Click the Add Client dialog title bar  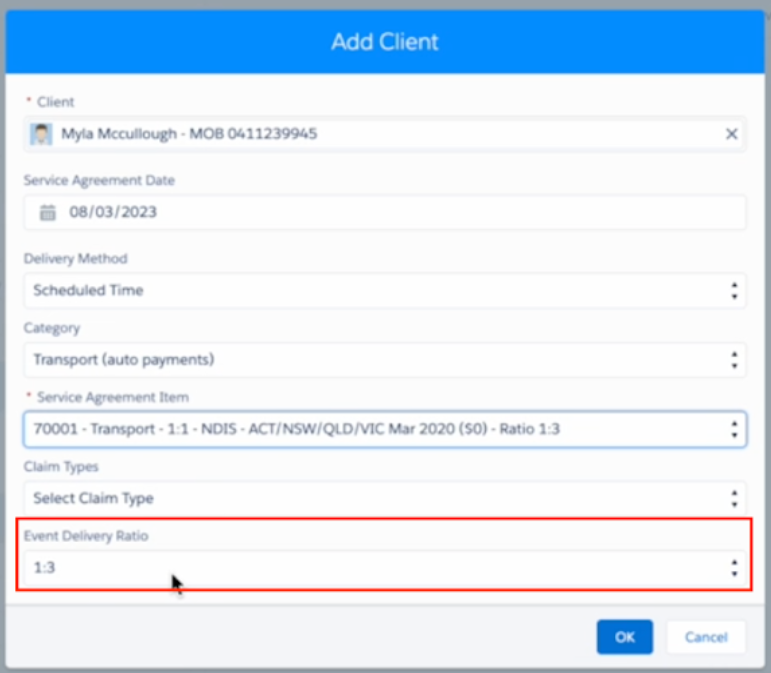pyautogui.click(x=385, y=42)
